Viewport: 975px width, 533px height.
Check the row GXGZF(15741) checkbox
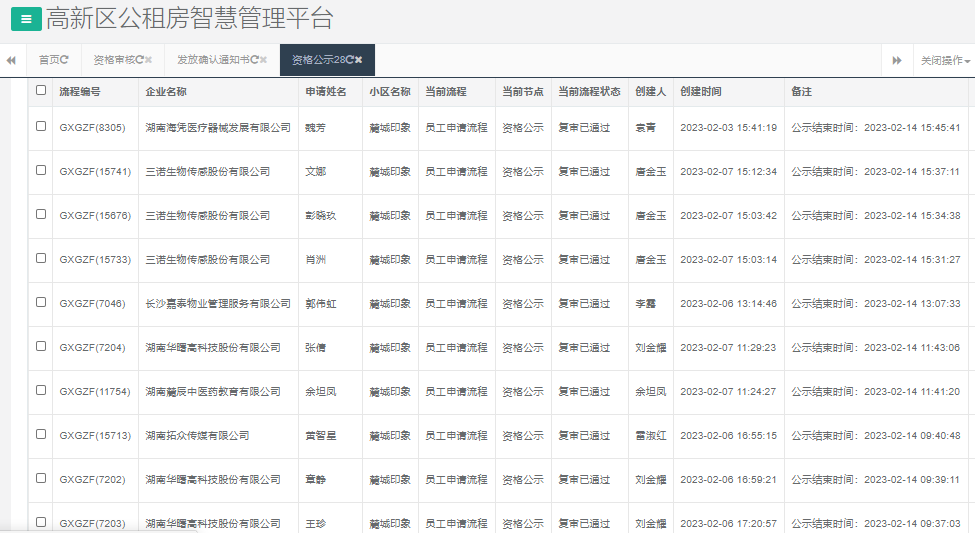(x=41, y=170)
